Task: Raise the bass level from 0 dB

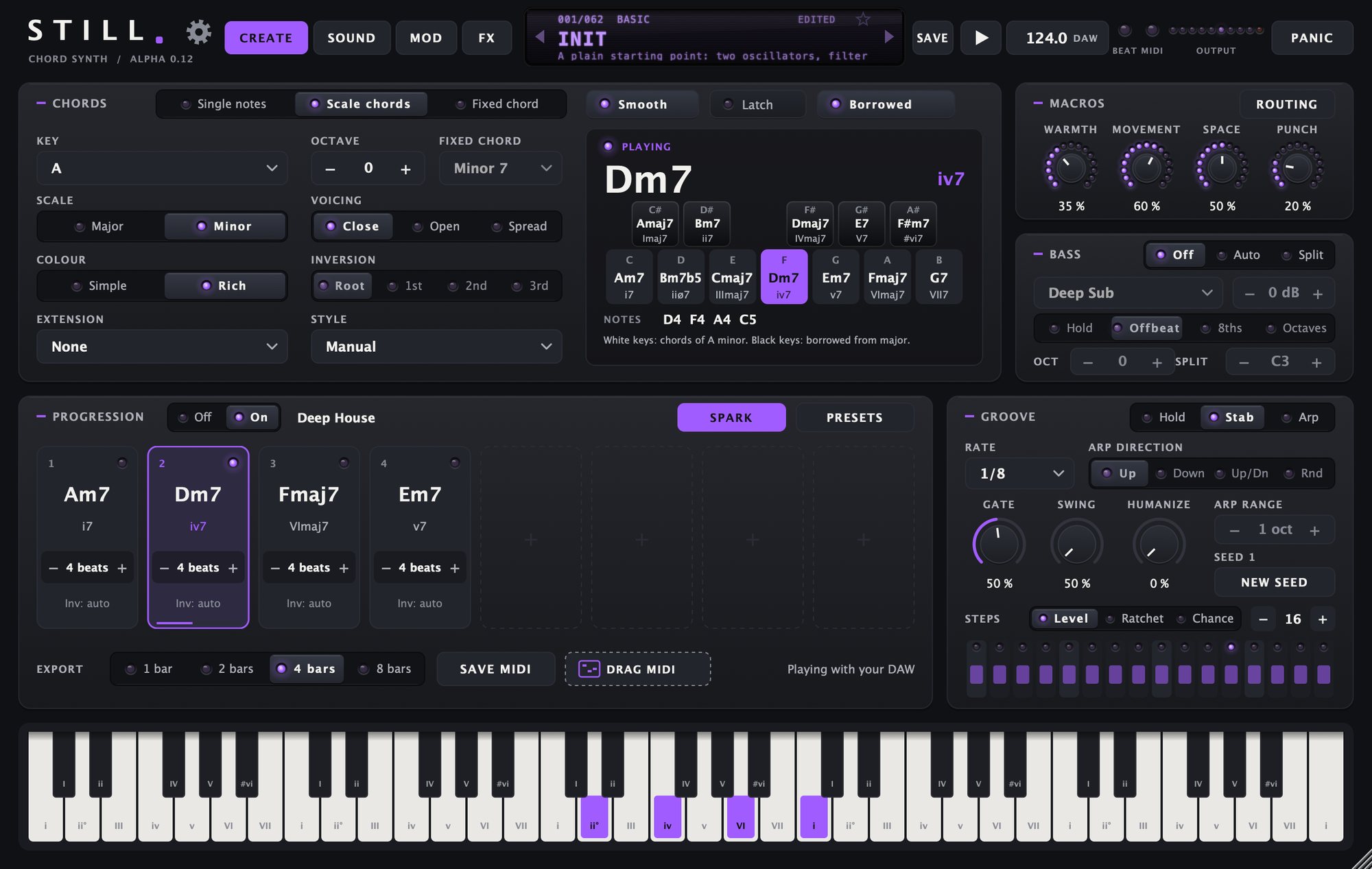Action: [1318, 294]
